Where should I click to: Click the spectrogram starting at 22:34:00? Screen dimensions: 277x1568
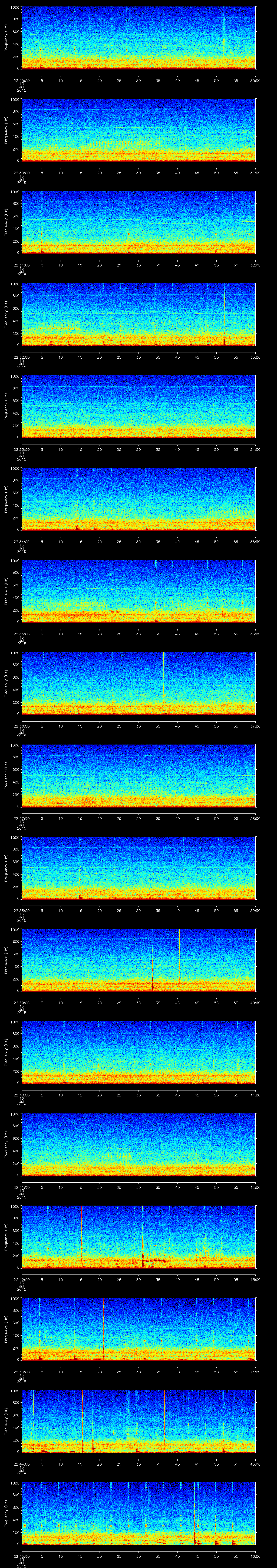click(139, 499)
